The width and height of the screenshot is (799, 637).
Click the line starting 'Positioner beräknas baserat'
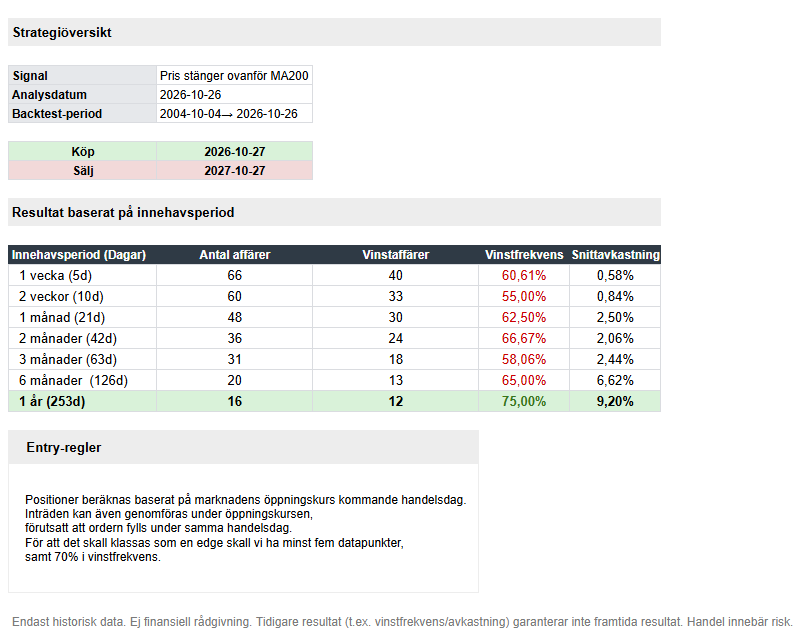246,500
